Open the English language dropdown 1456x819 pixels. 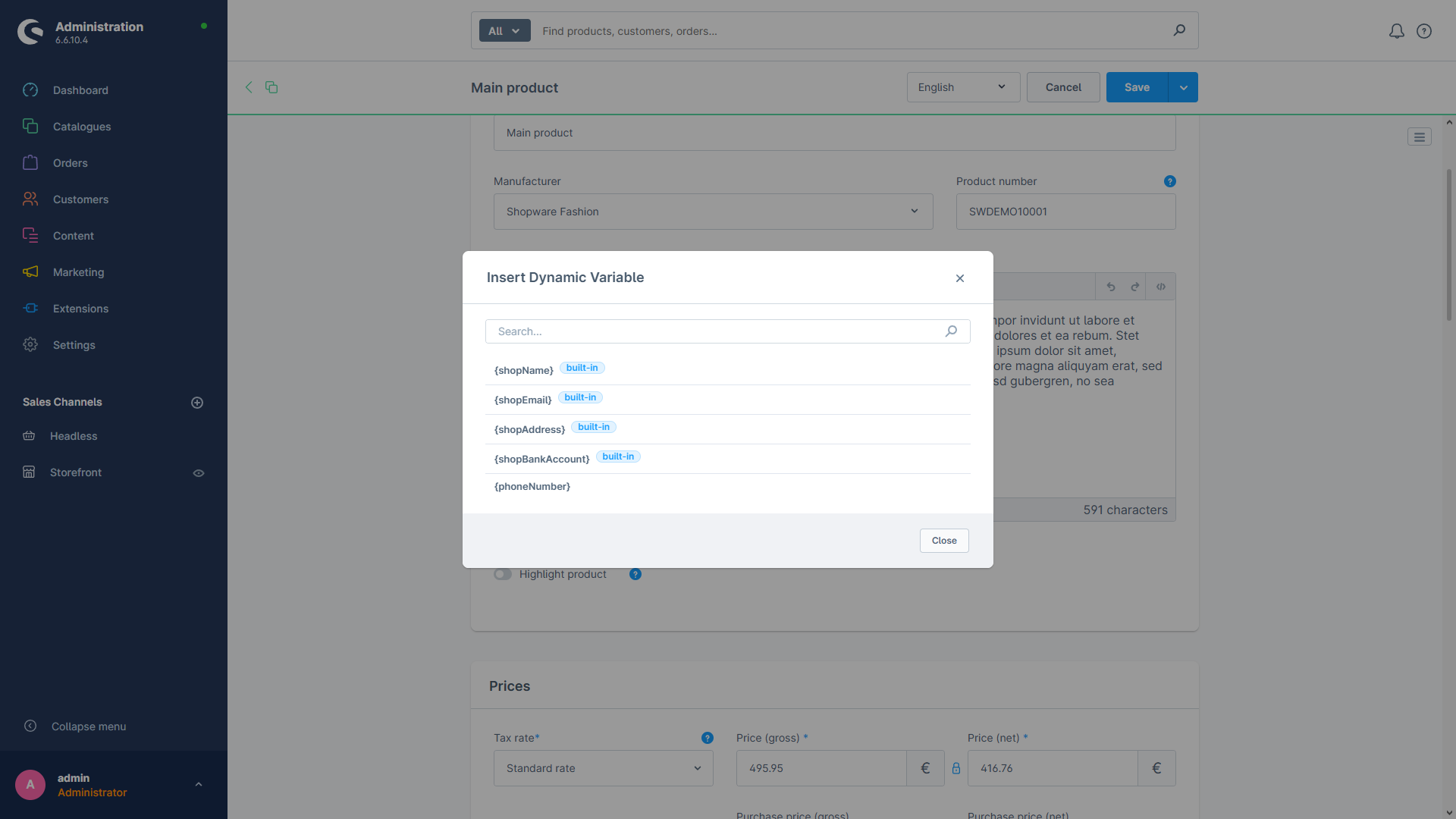pos(962,87)
